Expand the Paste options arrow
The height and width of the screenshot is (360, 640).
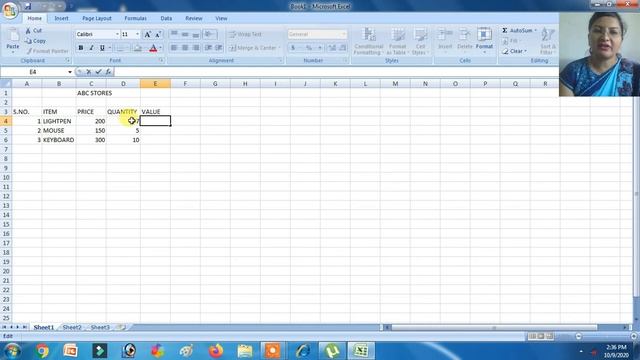coord(13,52)
